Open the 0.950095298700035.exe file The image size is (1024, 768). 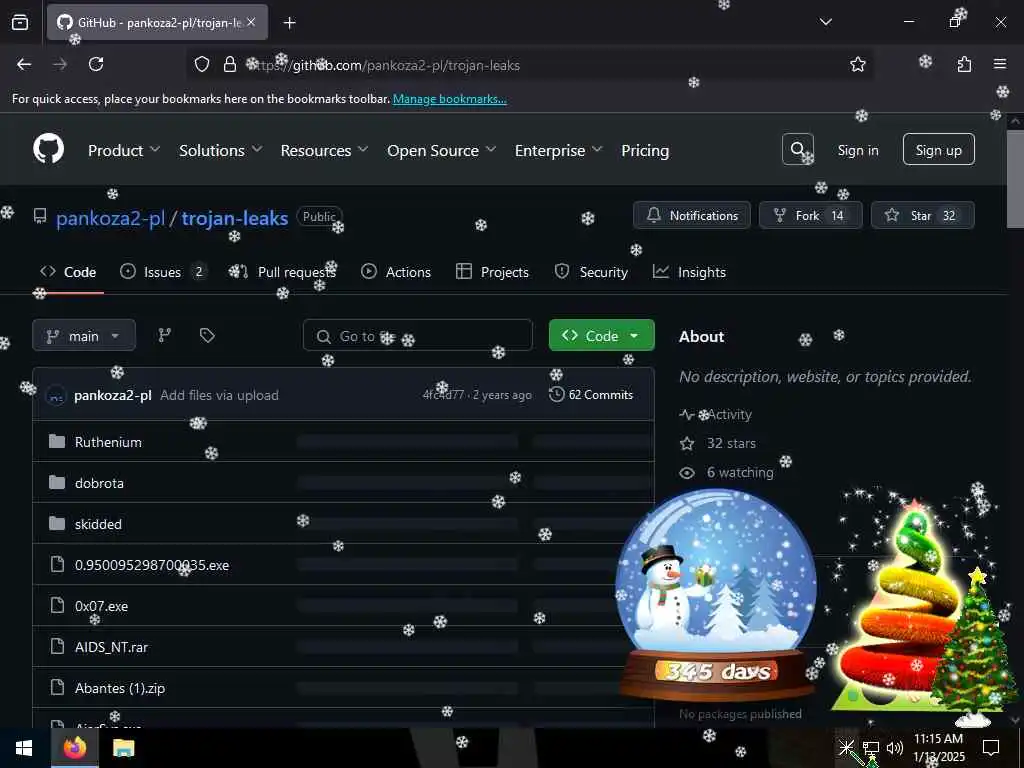(152, 565)
